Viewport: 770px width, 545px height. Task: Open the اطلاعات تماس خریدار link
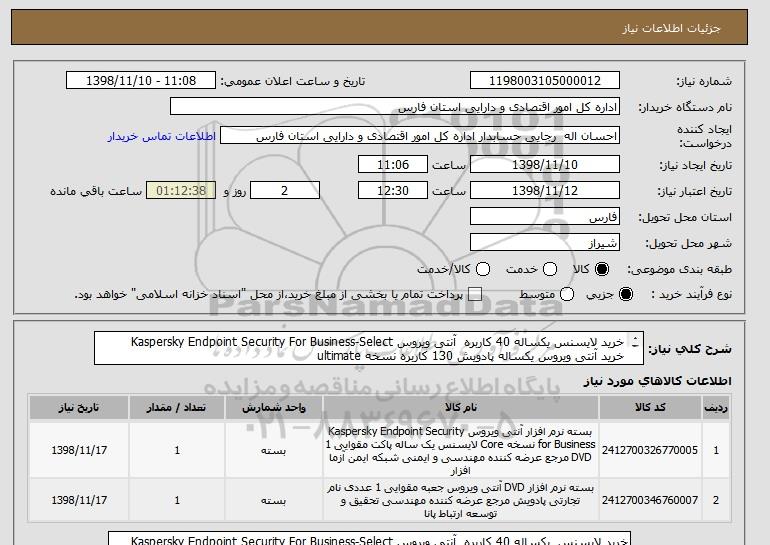coord(162,136)
